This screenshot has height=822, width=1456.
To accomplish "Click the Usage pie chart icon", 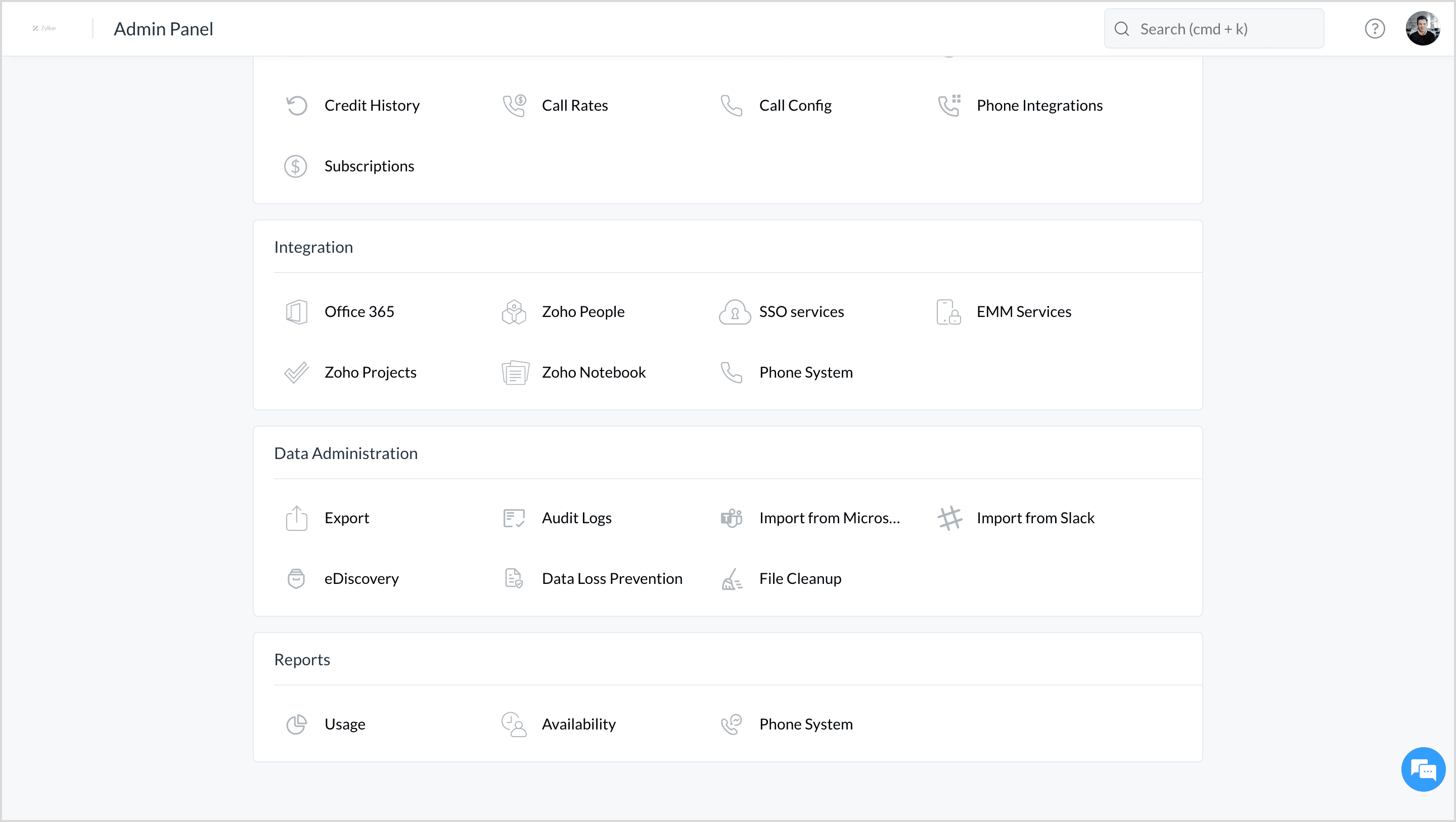I will (296, 724).
